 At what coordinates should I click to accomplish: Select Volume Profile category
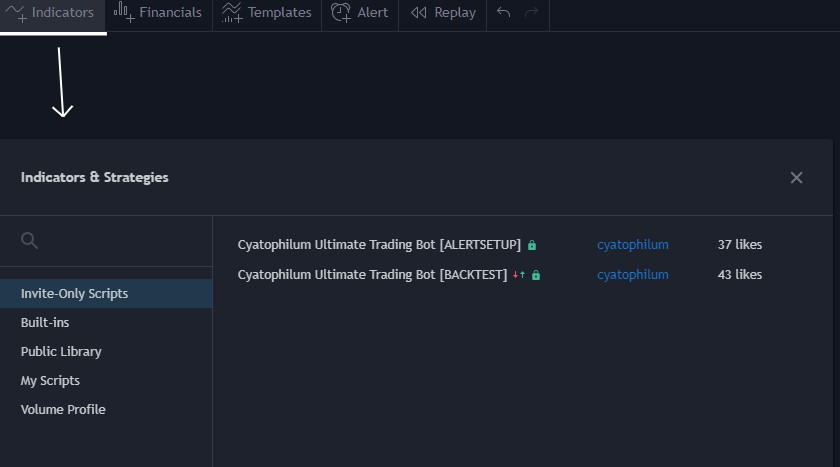pyautogui.click(x=106, y=409)
